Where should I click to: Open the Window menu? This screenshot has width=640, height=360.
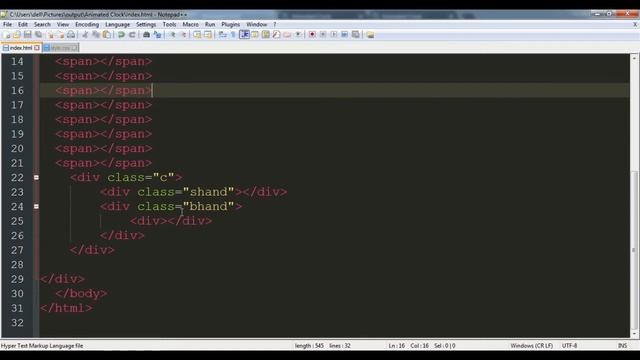(256, 24)
